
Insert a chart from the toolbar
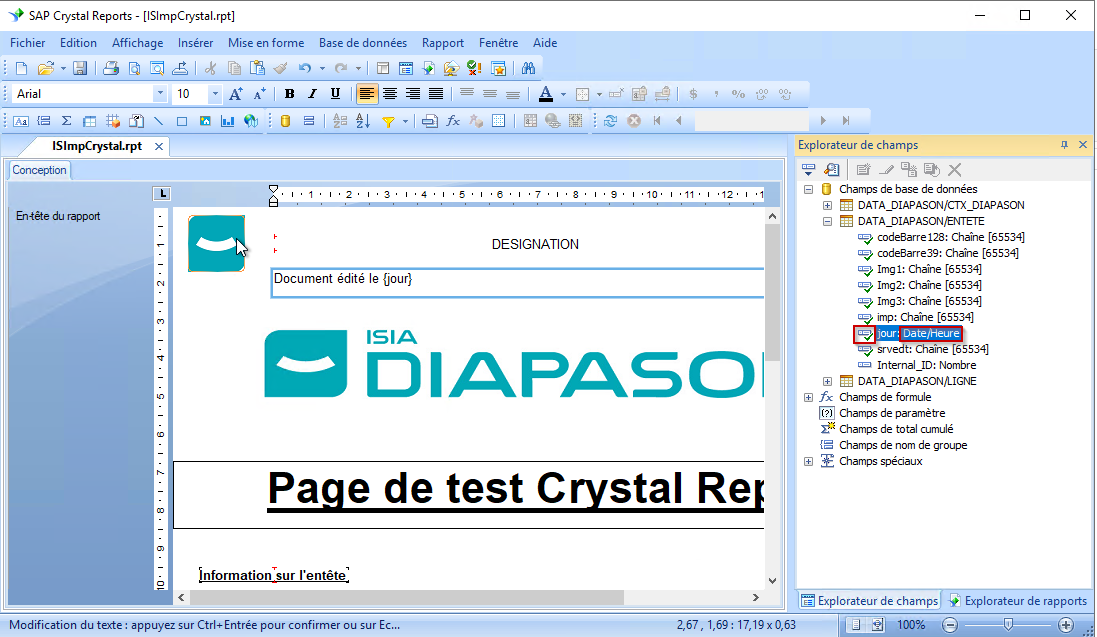click(x=227, y=121)
